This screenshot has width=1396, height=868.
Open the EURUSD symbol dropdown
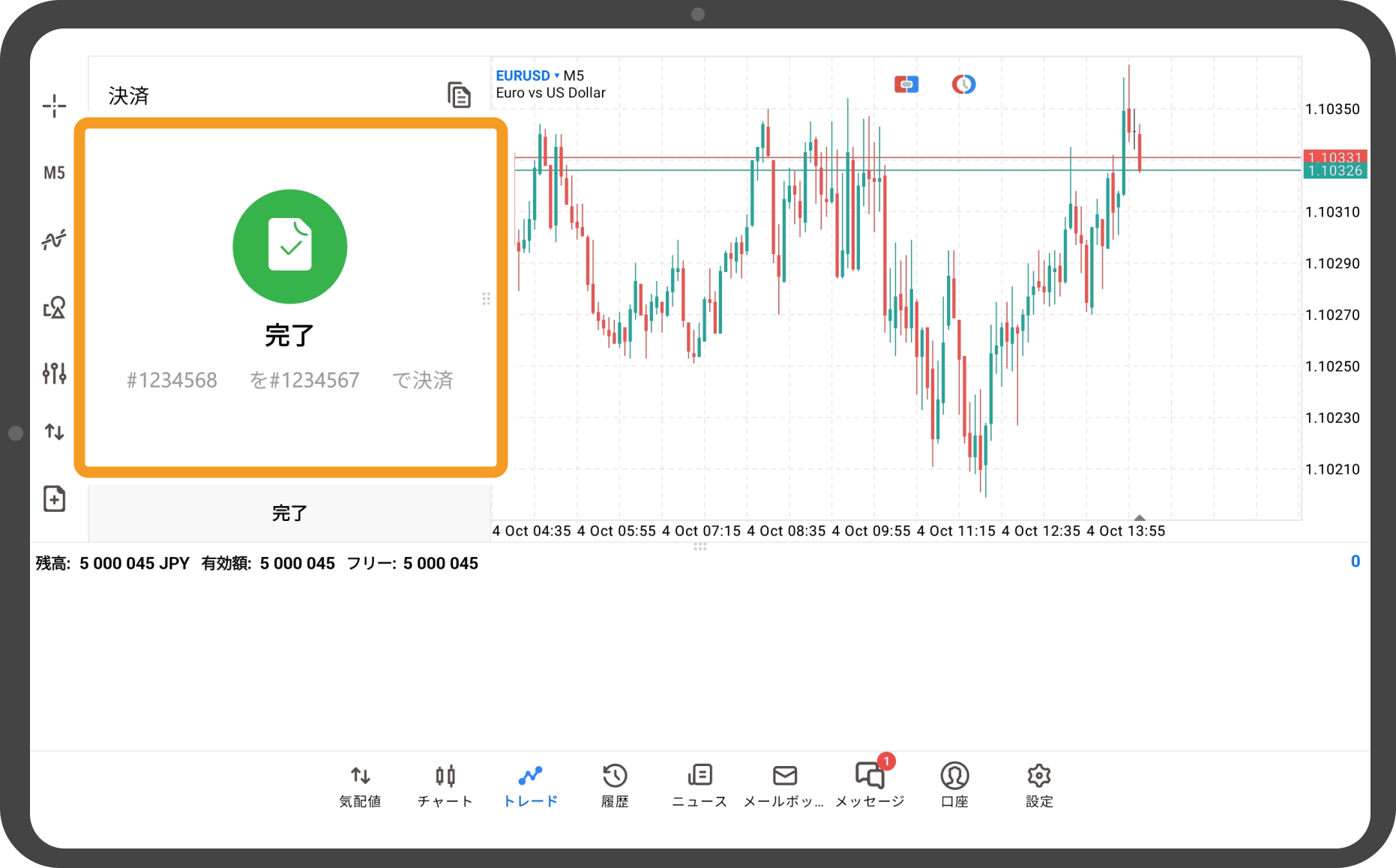[x=528, y=76]
